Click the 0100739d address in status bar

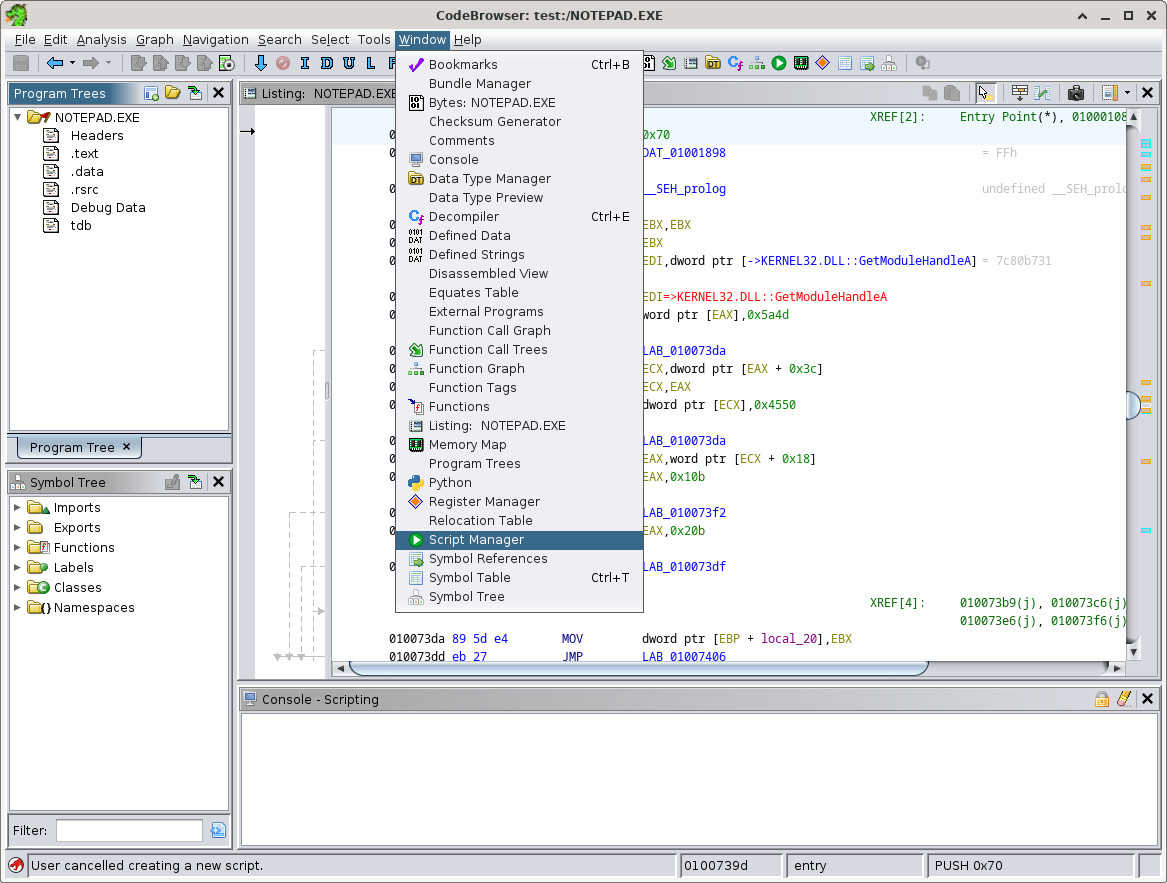click(716, 865)
